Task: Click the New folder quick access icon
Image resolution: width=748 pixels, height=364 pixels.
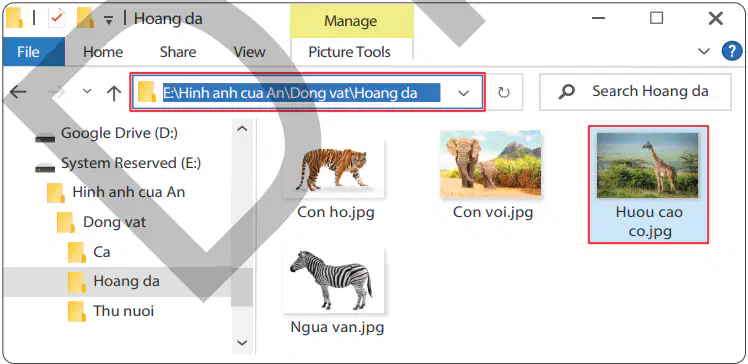Action: 85,19
